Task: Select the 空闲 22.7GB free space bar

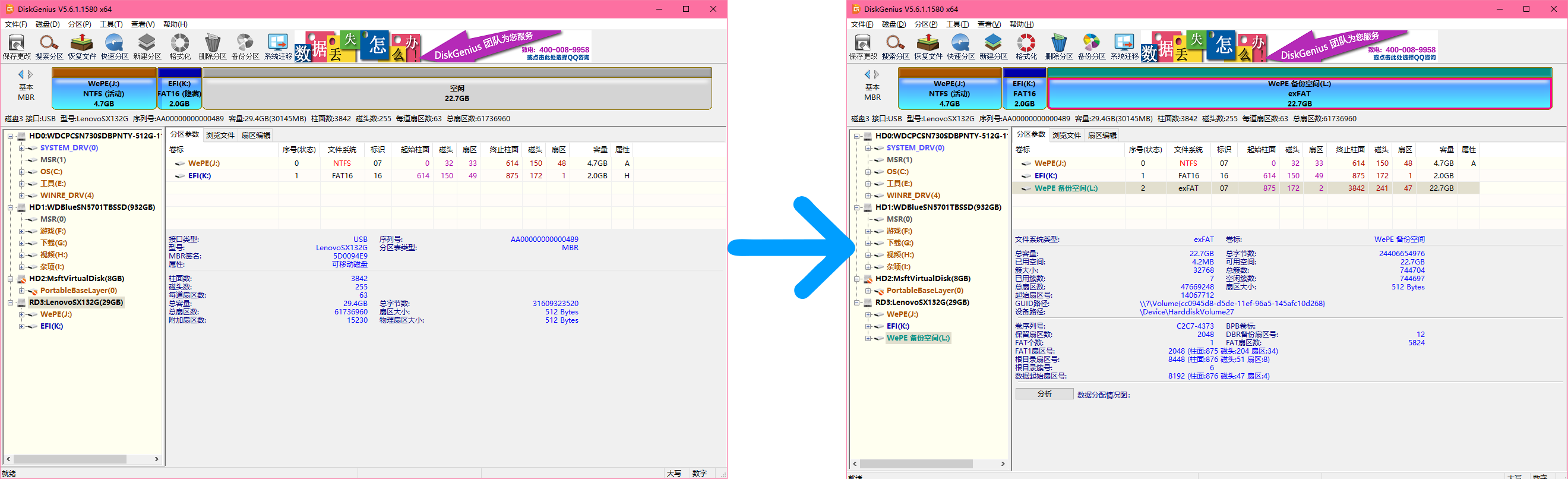Action: (457, 93)
